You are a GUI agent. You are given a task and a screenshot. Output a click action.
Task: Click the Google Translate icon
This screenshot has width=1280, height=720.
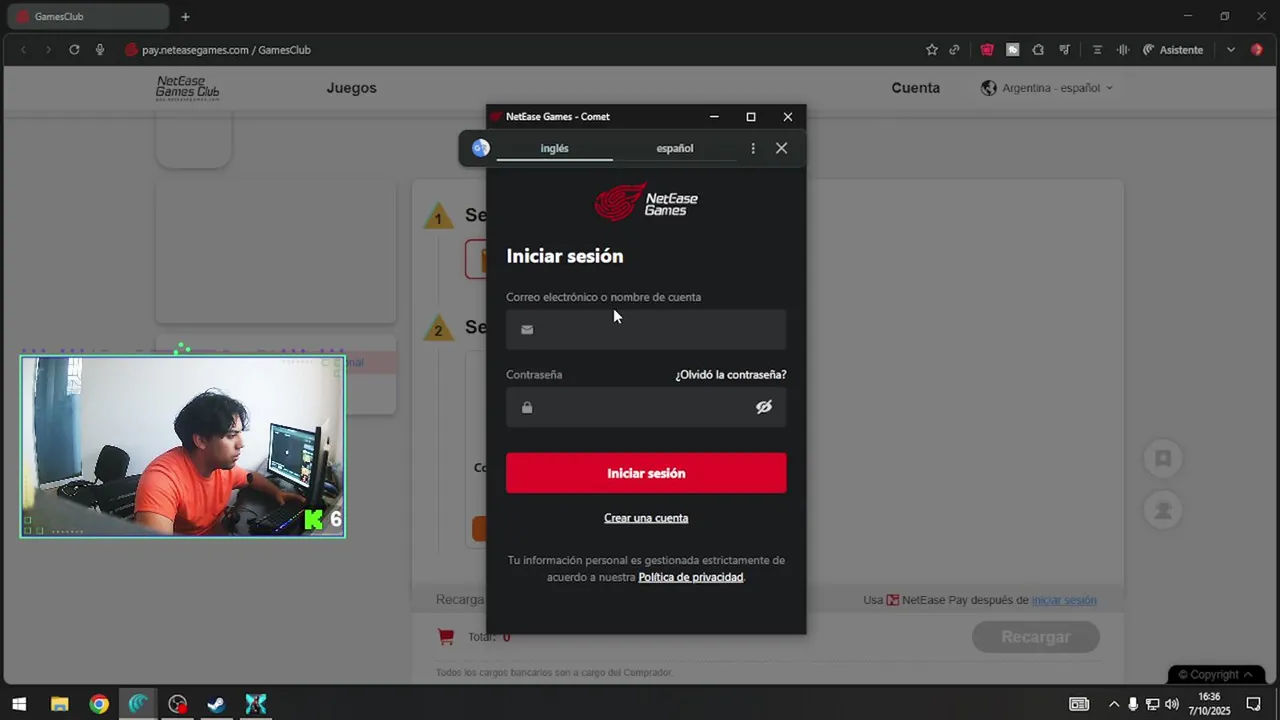coord(481,148)
